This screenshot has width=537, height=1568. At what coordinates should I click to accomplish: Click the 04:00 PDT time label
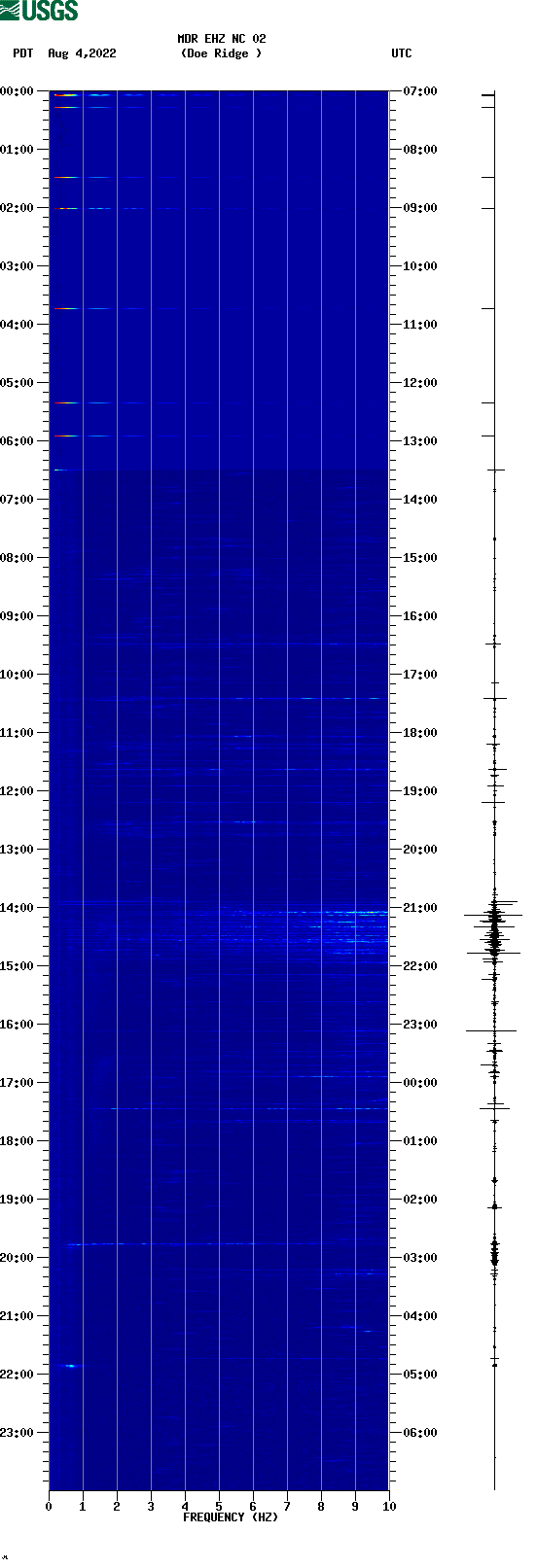click(x=17, y=325)
